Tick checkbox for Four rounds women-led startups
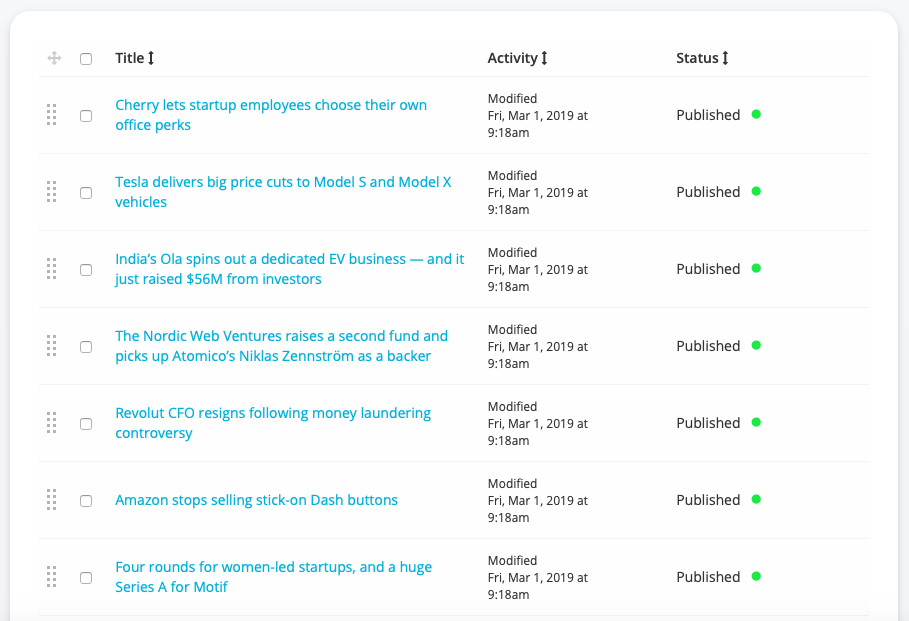 click(x=86, y=578)
